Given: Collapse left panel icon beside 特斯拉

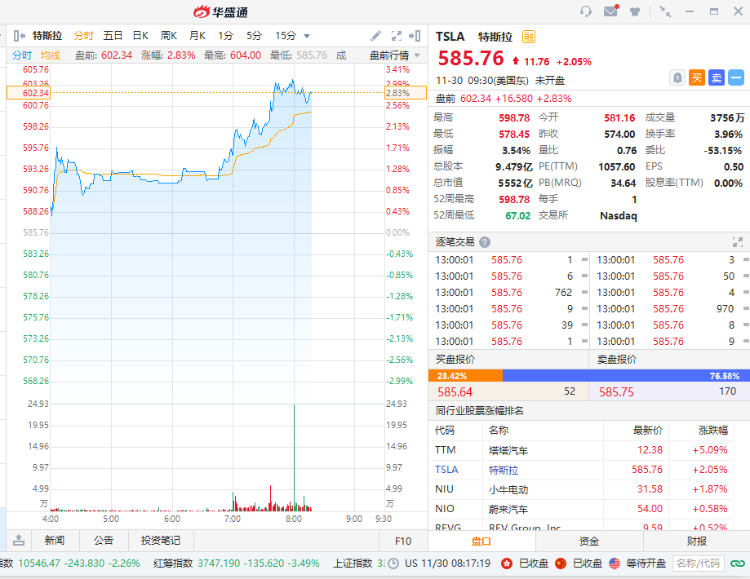Looking at the screenshot, I should coord(19,36).
